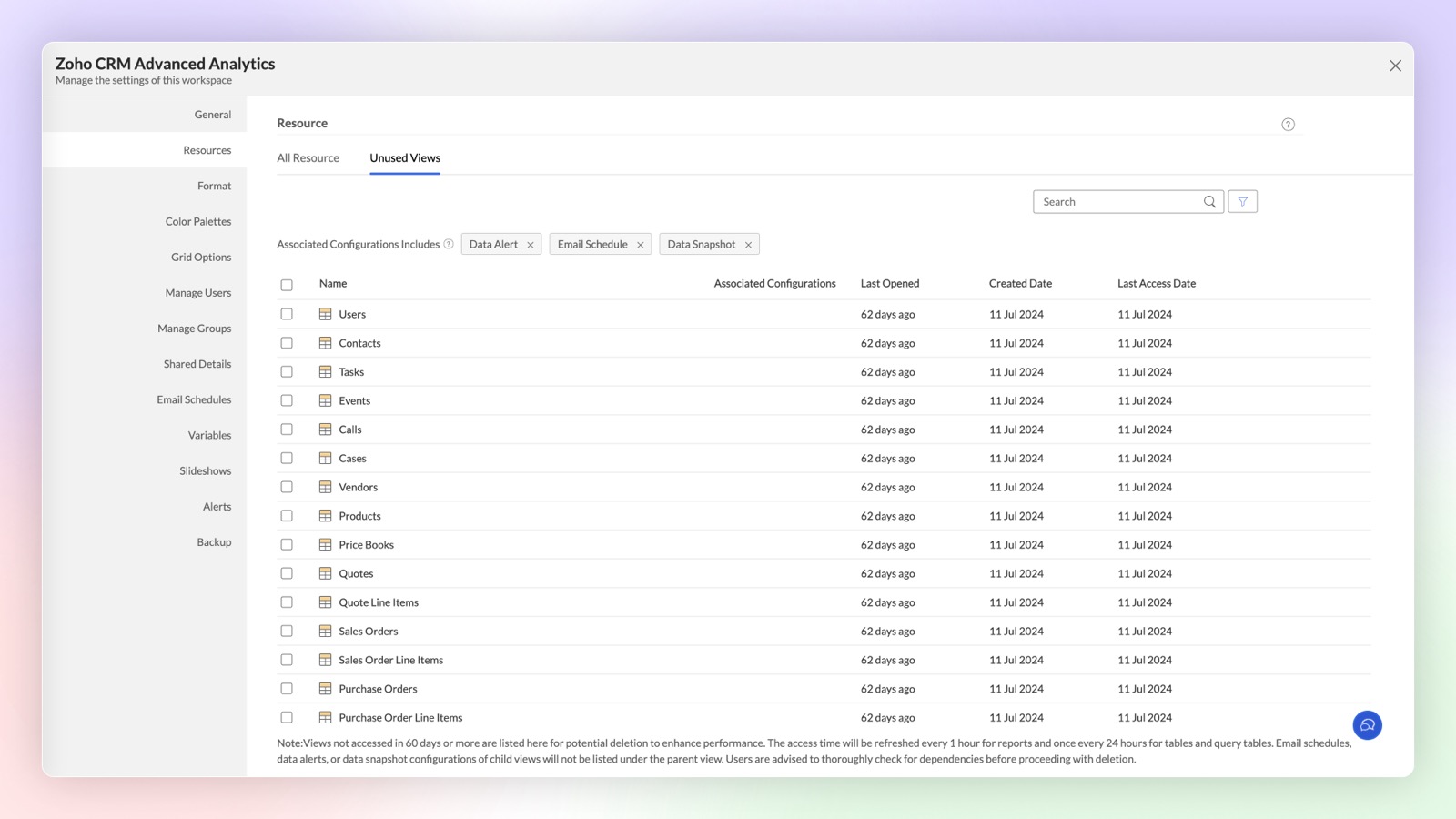Viewport: 1456px width, 819px height.
Task: Open Manage Users in sidebar
Action: click(x=145, y=293)
